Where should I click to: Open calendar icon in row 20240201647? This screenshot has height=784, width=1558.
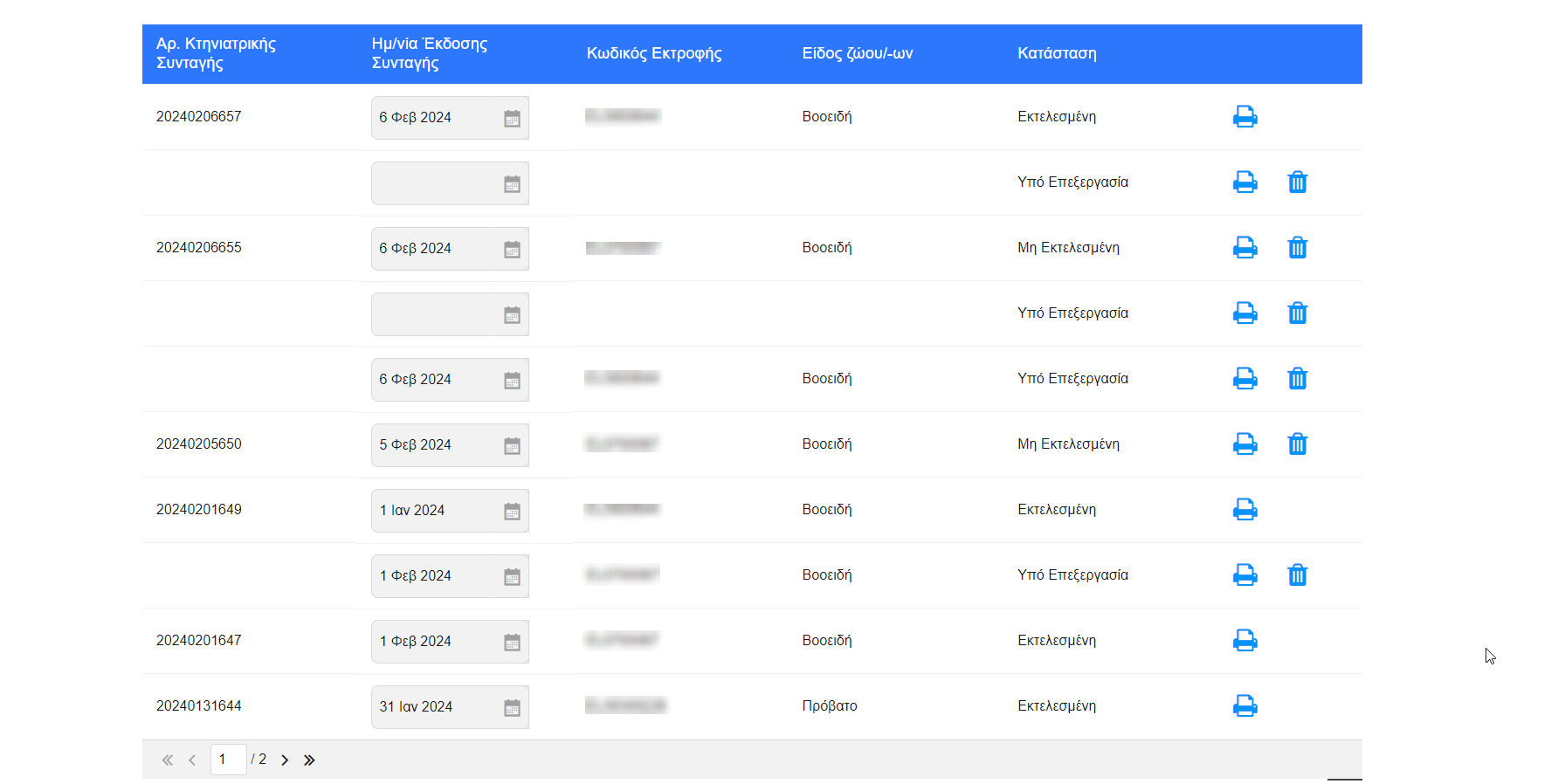[512, 642]
